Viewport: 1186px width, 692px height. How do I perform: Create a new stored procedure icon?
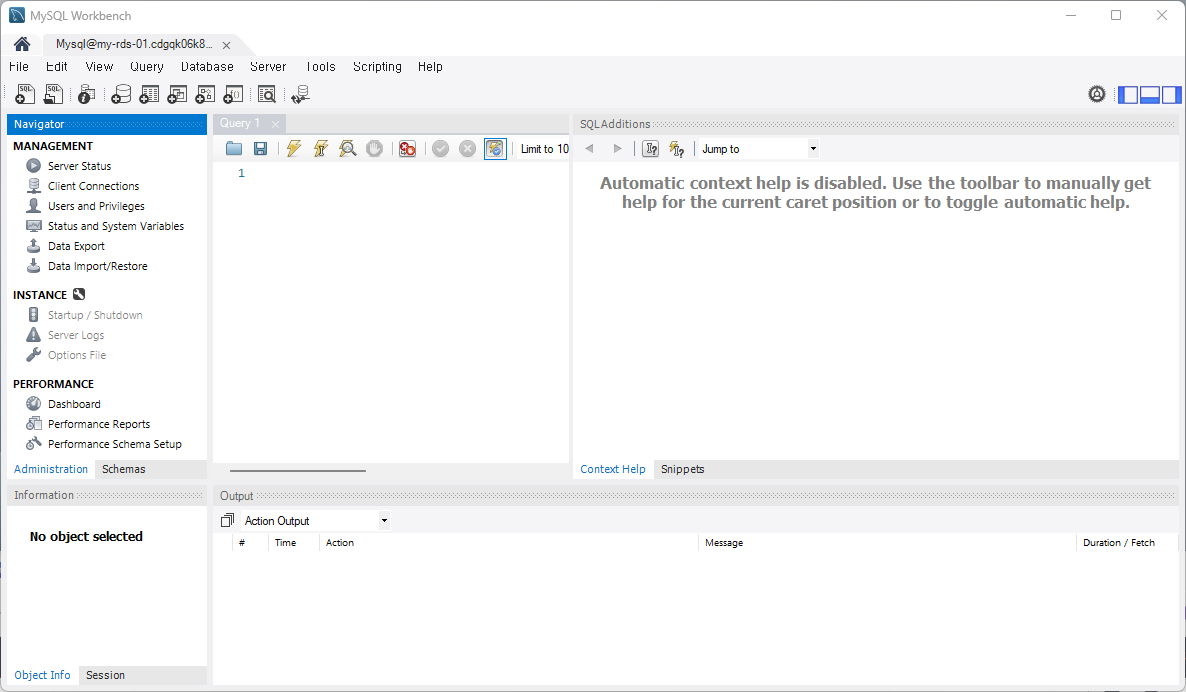205,94
